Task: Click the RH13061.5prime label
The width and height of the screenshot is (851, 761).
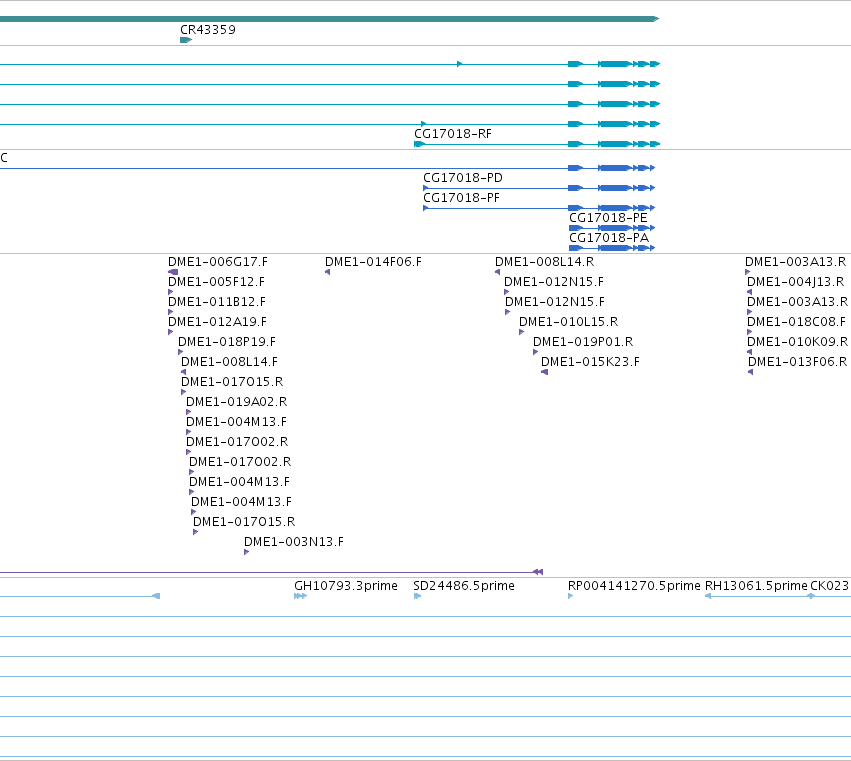Action: click(756, 586)
